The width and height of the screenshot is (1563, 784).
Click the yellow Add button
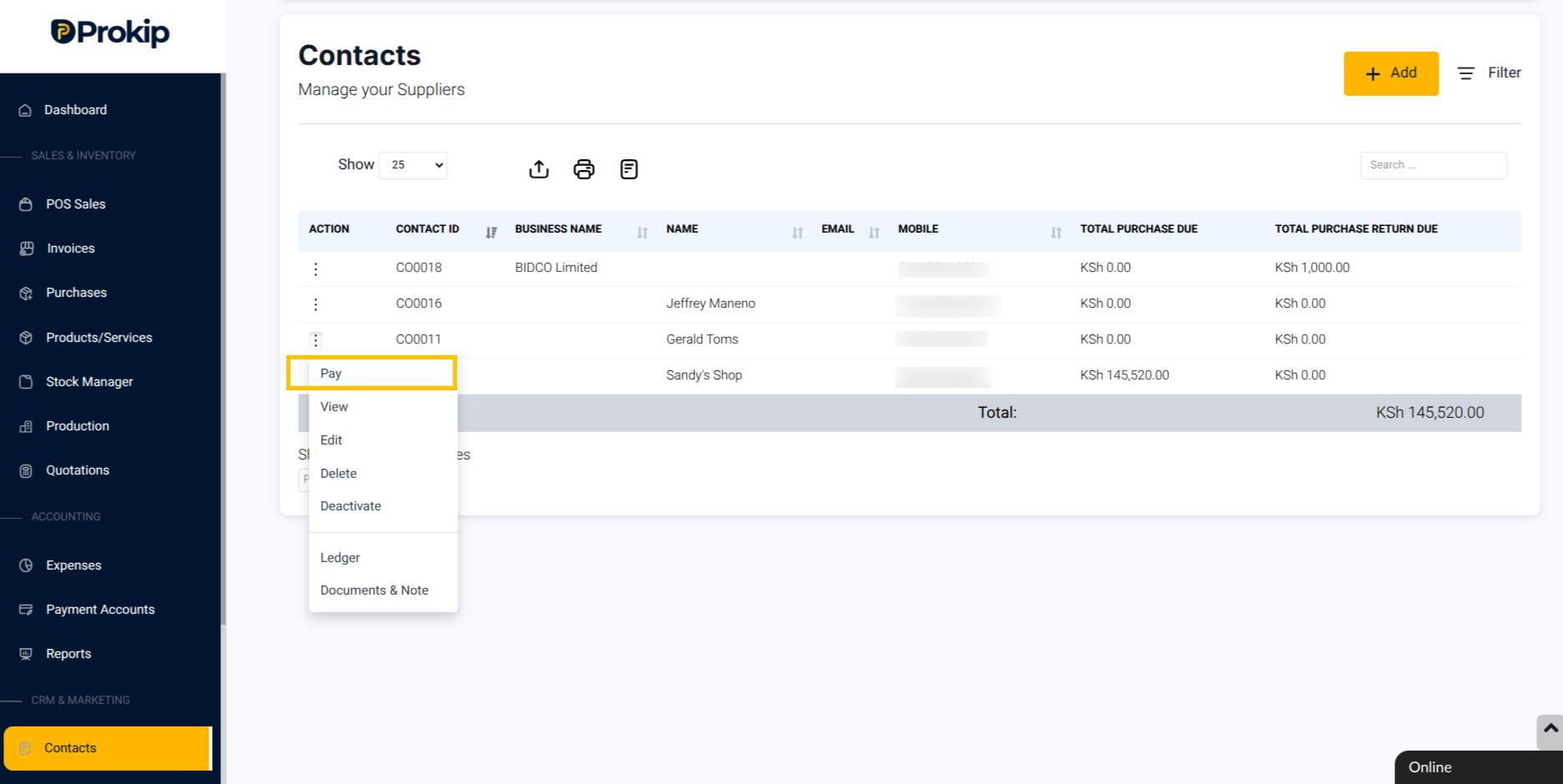click(1390, 73)
